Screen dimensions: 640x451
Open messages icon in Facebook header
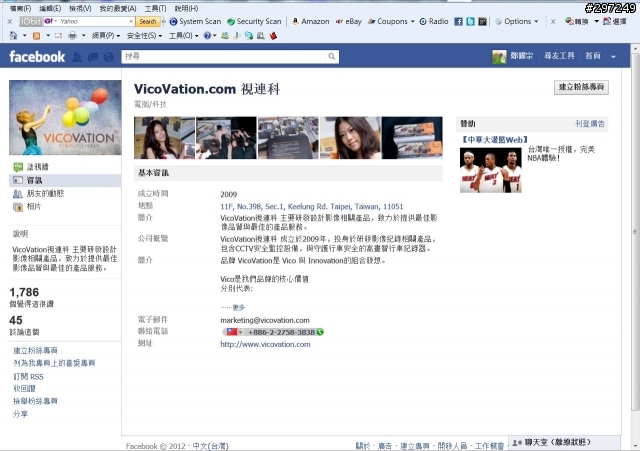[93, 57]
